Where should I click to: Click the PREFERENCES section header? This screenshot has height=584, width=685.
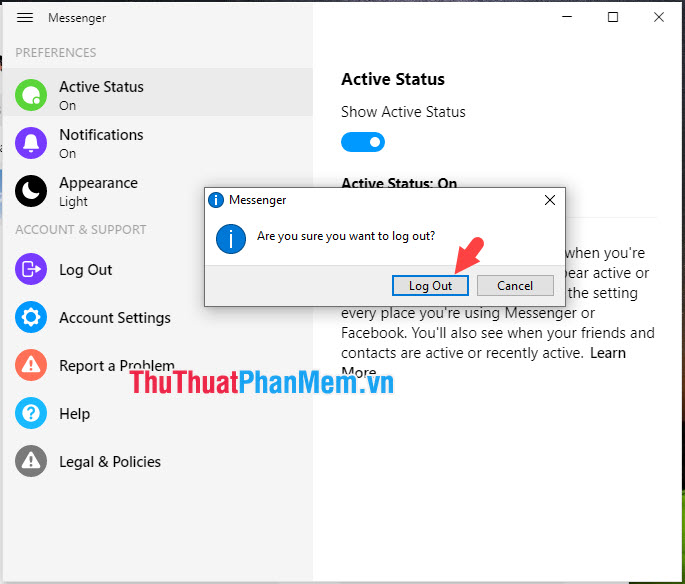[55, 52]
